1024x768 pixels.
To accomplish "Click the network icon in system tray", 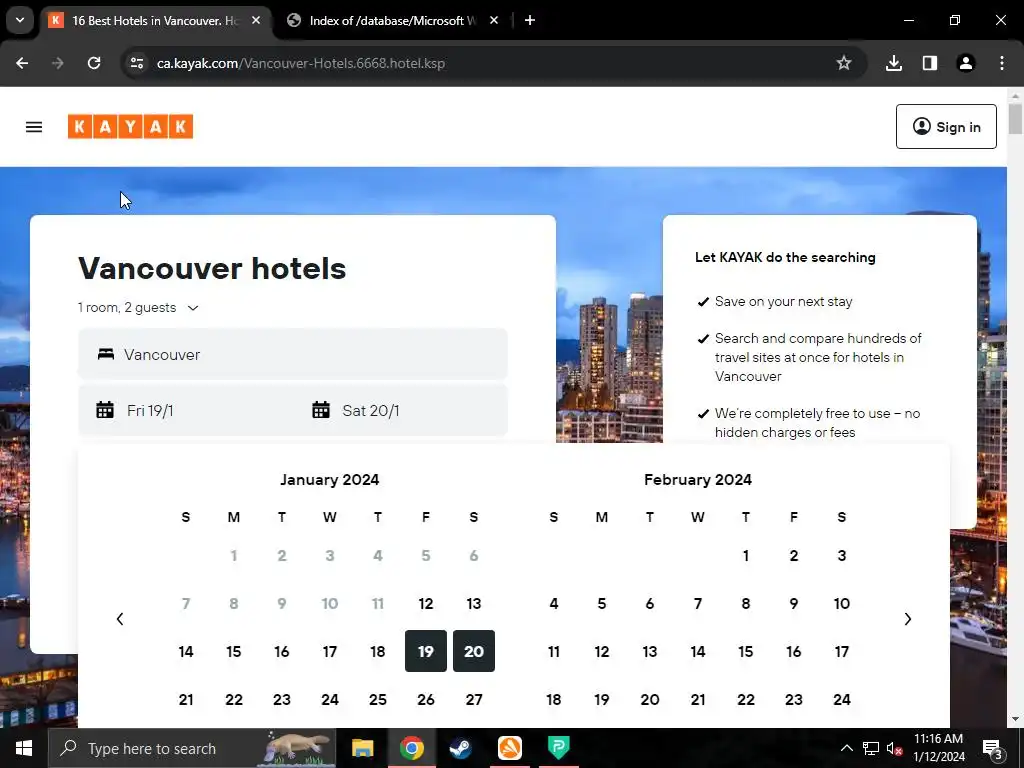I will pyautogui.click(x=871, y=748).
